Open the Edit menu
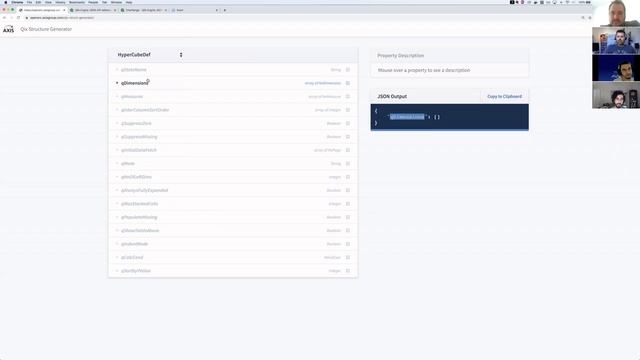The height and width of the screenshot is (360, 640). point(38,2)
